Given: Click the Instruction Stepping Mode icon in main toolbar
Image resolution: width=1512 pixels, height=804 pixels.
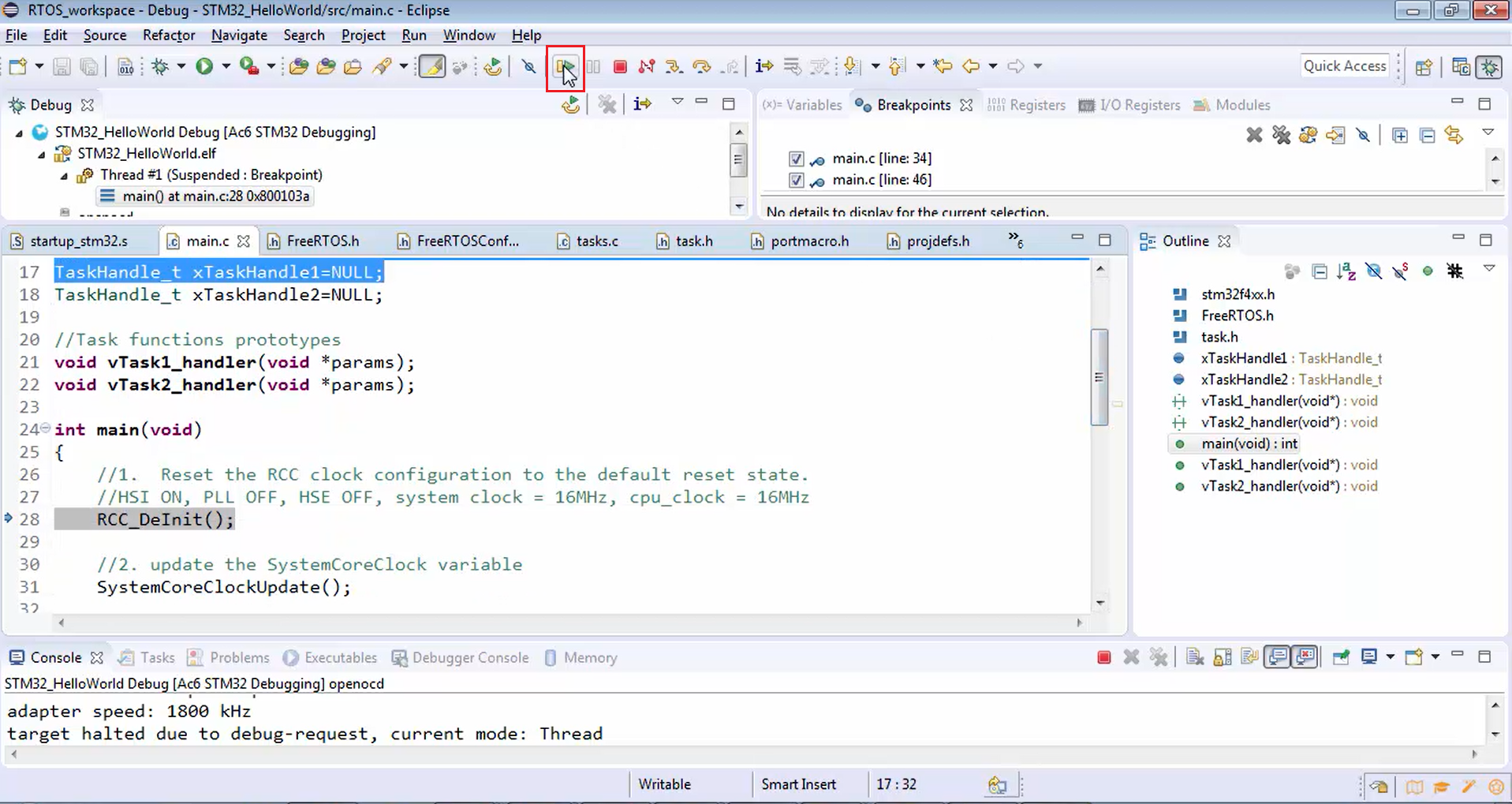Looking at the screenshot, I should [763, 66].
